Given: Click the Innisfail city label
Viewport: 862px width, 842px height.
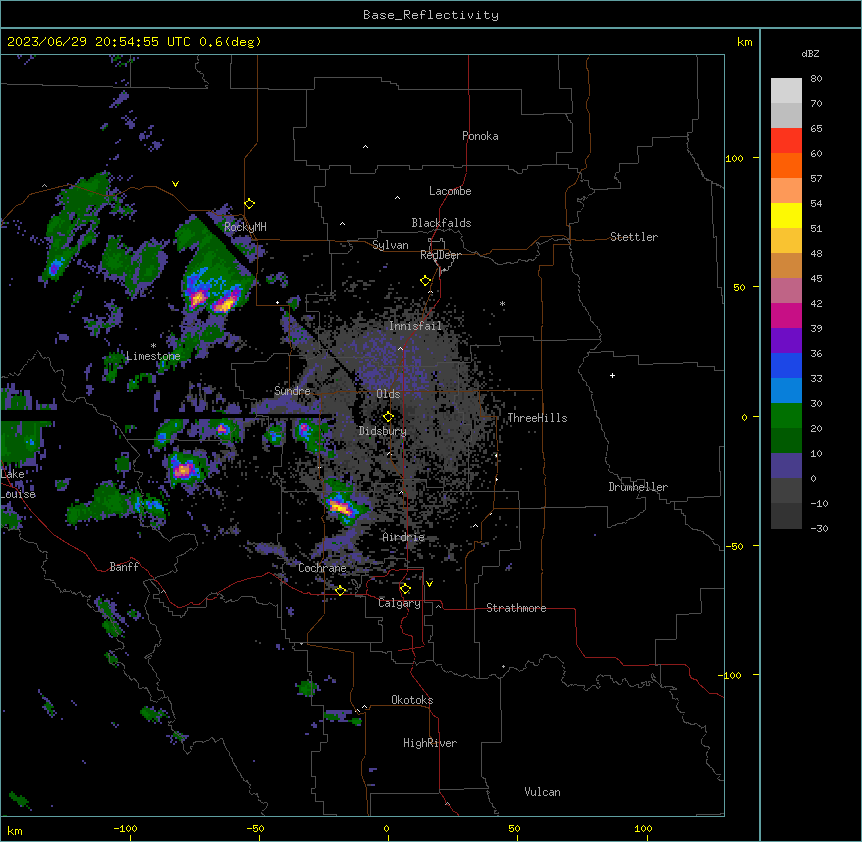Looking at the screenshot, I should [x=416, y=326].
